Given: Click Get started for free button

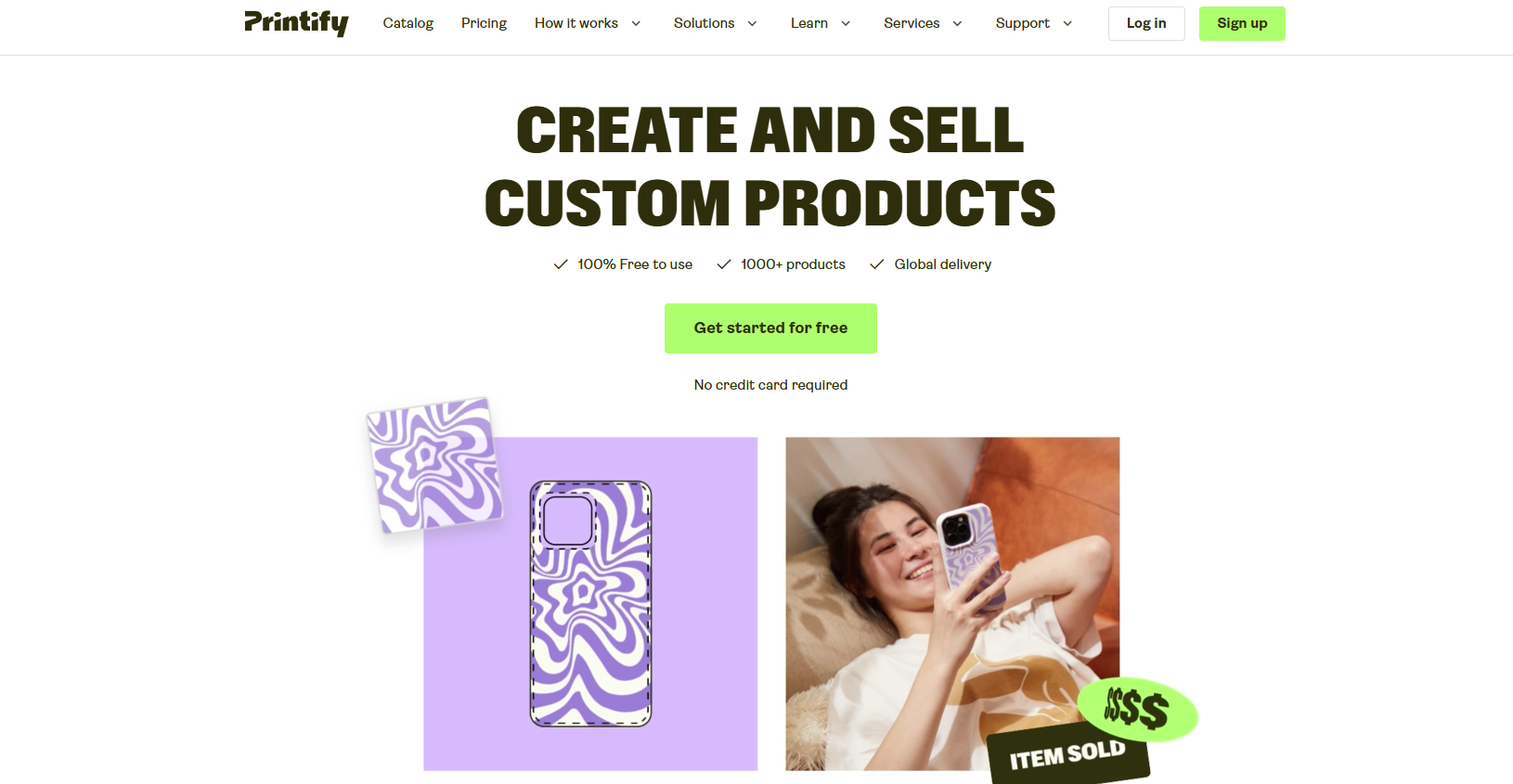Looking at the screenshot, I should pos(770,328).
